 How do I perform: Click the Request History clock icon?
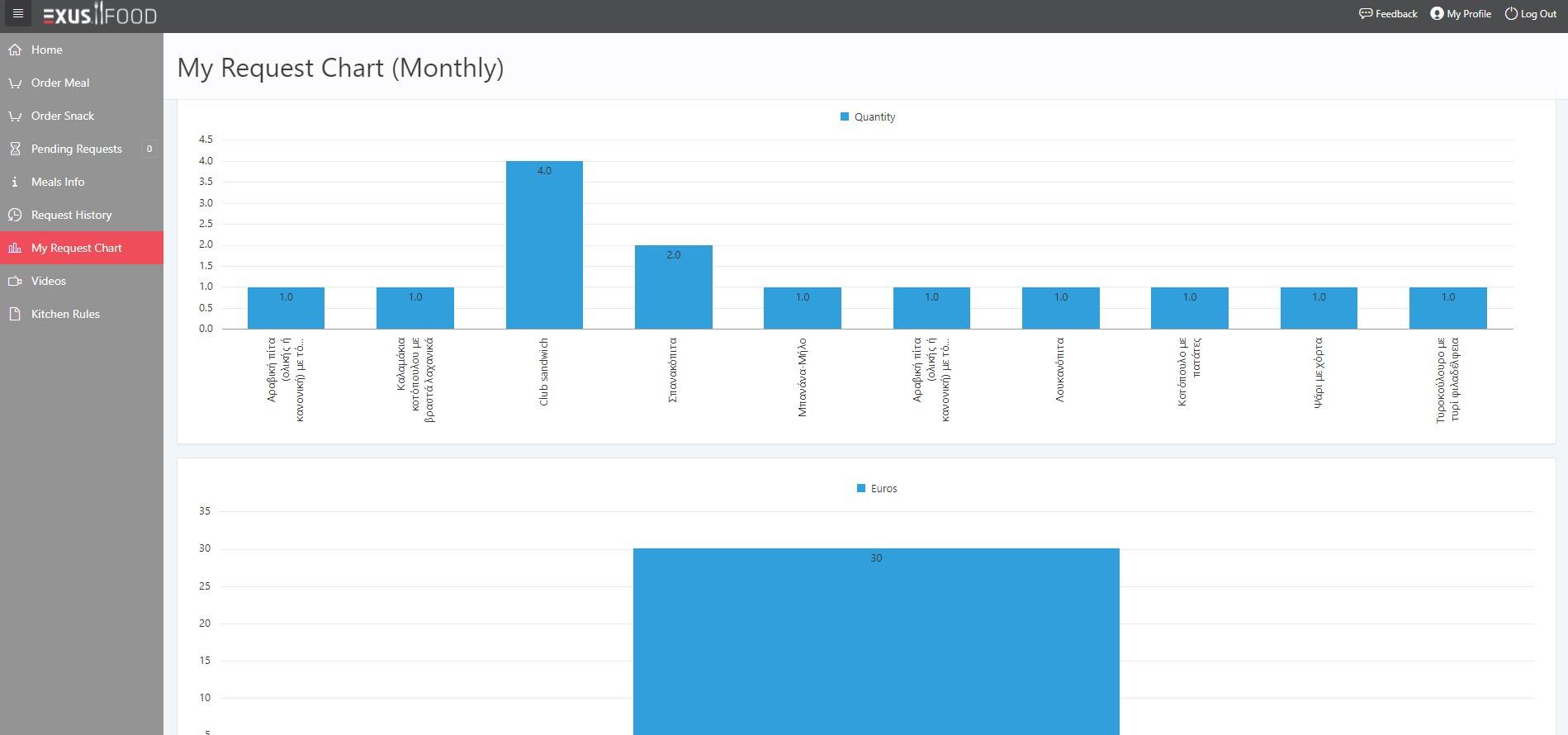click(x=15, y=215)
